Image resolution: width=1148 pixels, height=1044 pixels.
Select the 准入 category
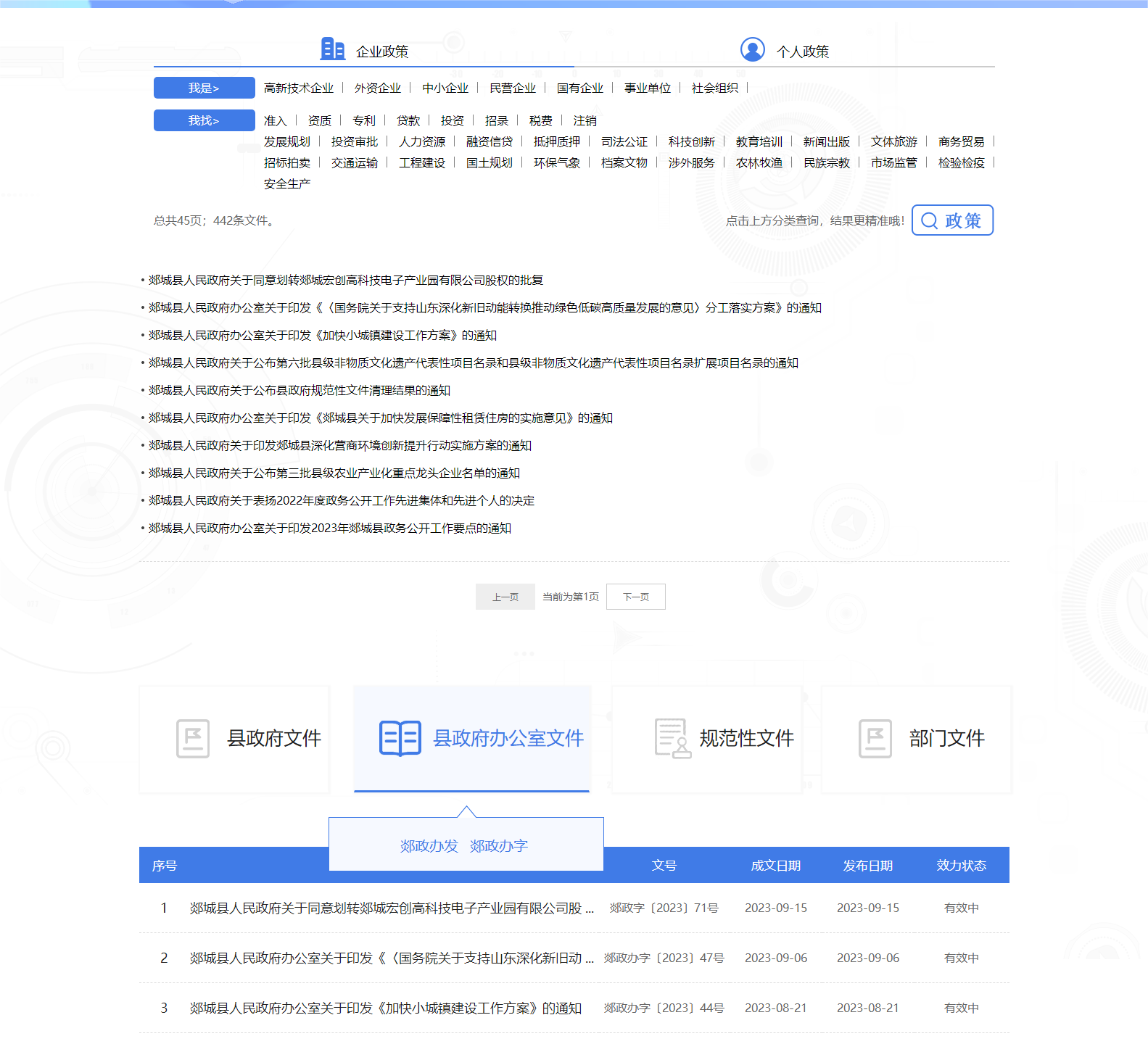276,120
